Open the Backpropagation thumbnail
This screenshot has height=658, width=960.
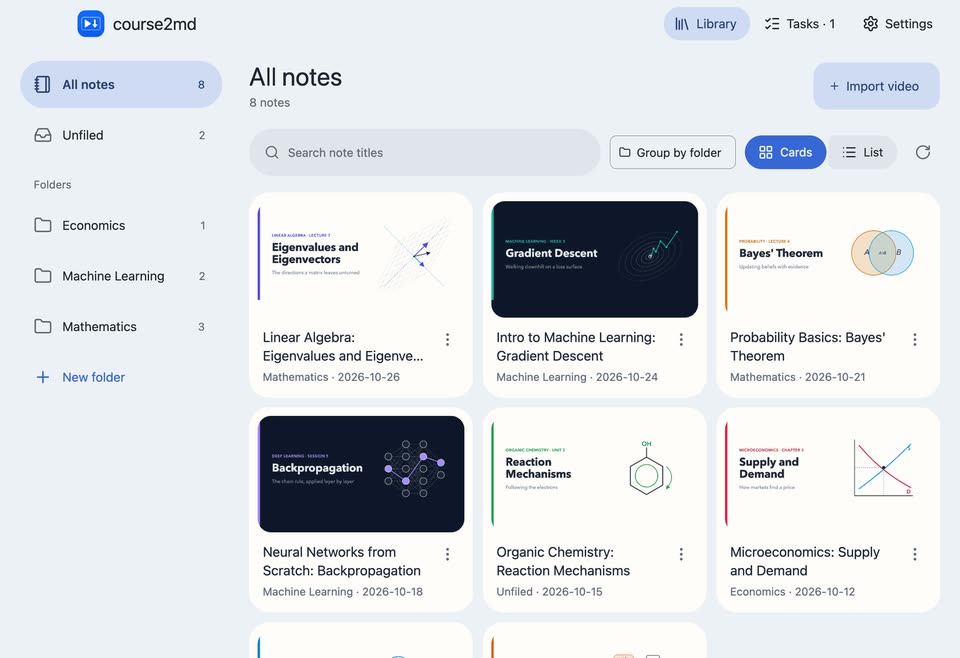pyautogui.click(x=361, y=474)
